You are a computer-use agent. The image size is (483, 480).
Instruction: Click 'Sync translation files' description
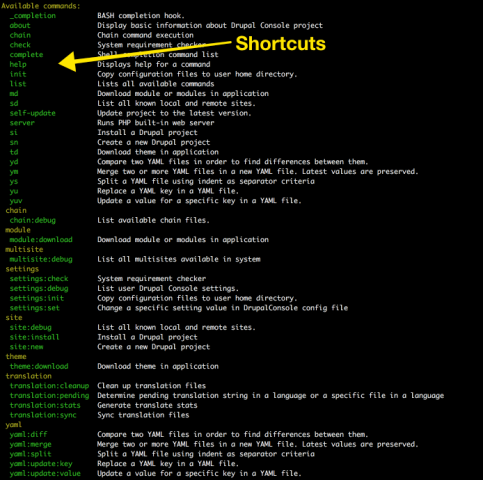point(143,415)
